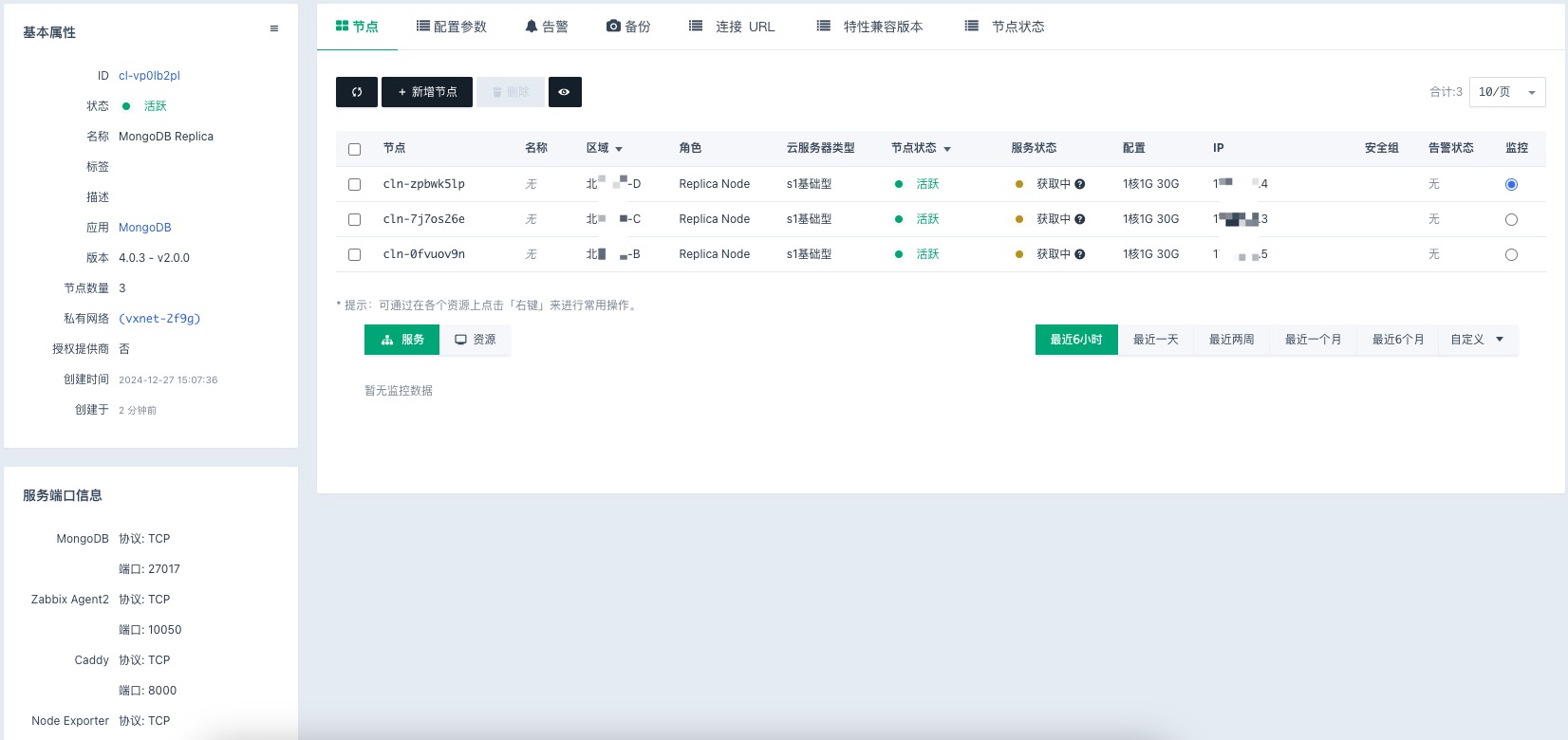Click the 端口: 10050 Zabbix port entry
This screenshot has width=1568, height=740.
coord(150,630)
